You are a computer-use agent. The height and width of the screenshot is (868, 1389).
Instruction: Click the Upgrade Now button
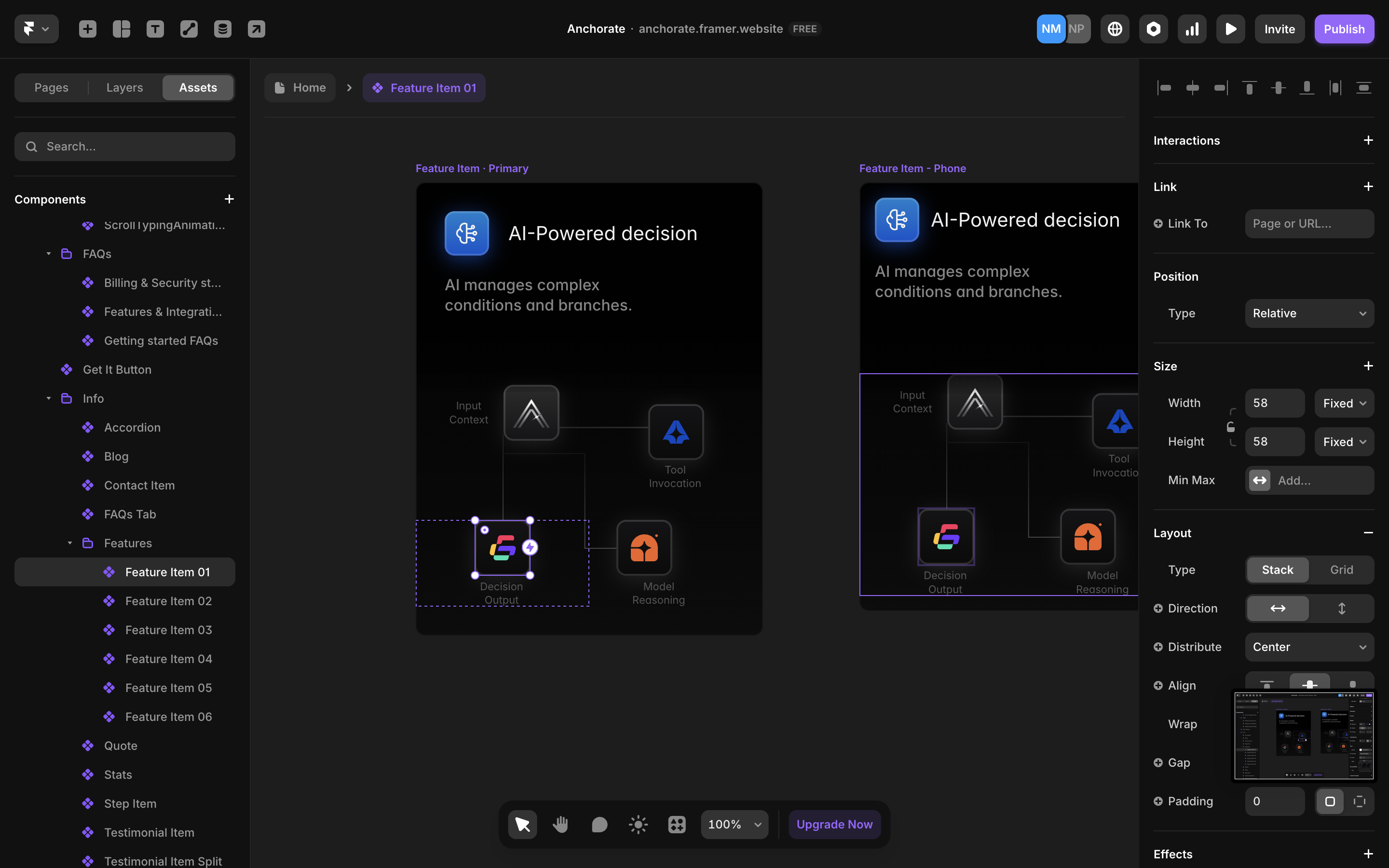tap(834, 825)
